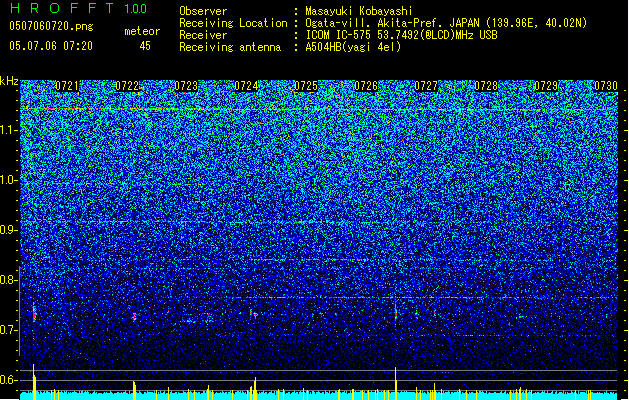
Task: Click the 0723 time marker
Action: (x=186, y=86)
